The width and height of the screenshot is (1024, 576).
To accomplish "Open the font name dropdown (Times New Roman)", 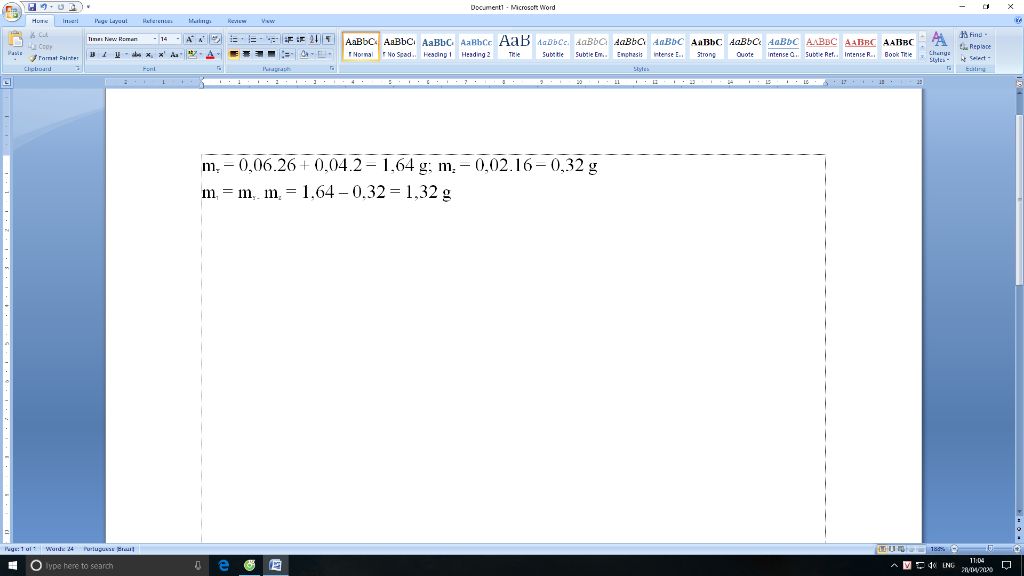I will tap(155, 39).
